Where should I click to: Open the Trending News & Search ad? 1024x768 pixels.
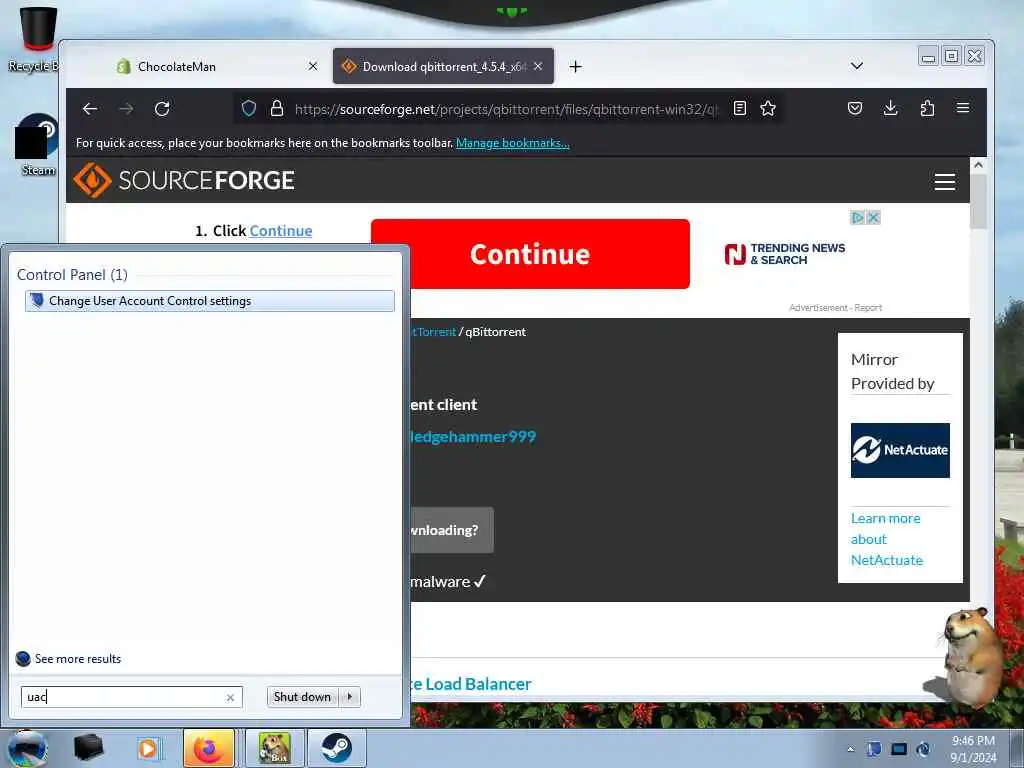pos(785,254)
